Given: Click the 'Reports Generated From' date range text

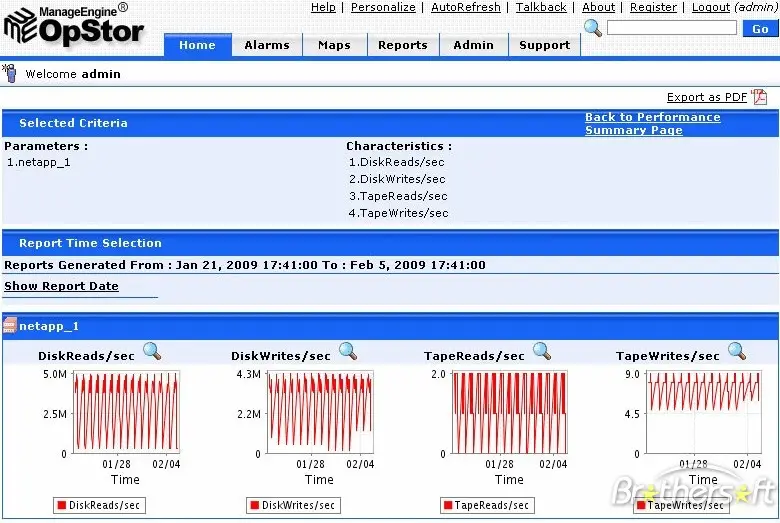Looking at the screenshot, I should click(x=245, y=265).
